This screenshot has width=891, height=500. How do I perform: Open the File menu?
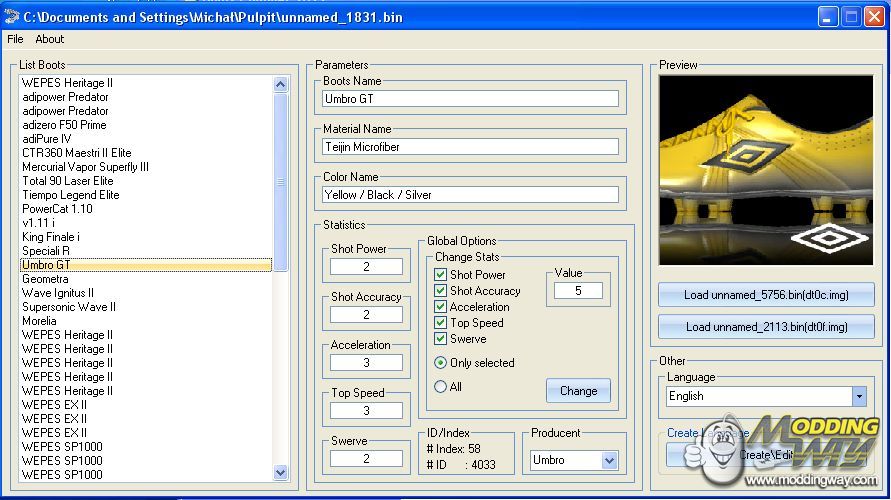point(15,39)
